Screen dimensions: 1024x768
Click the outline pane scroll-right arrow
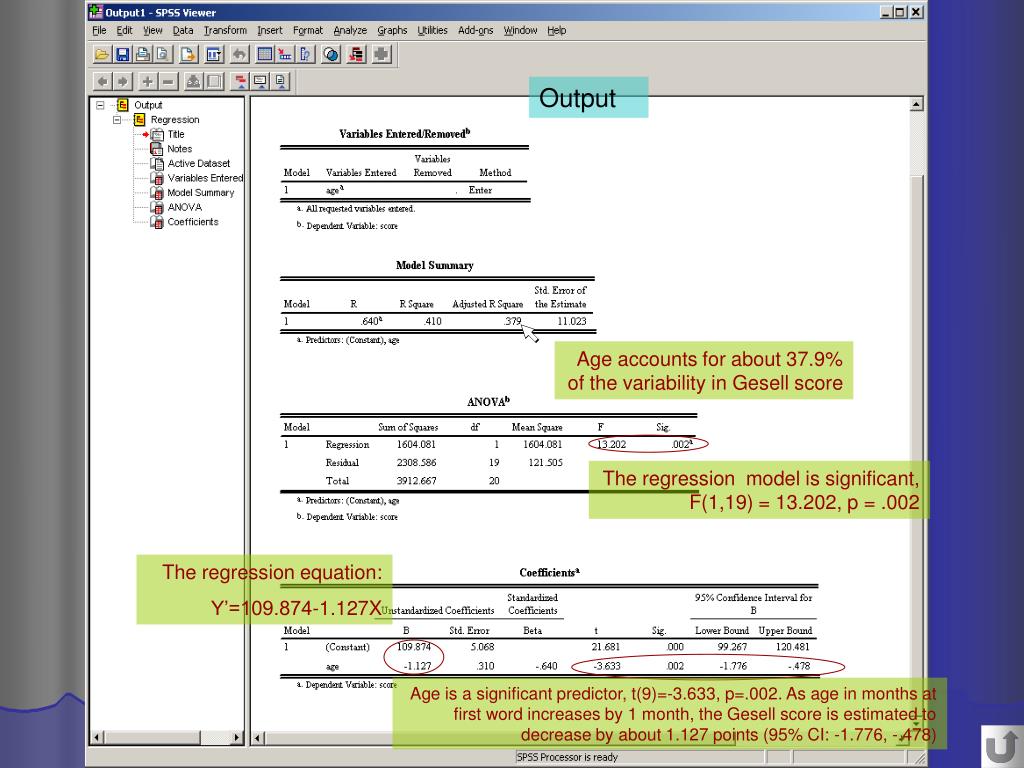237,738
